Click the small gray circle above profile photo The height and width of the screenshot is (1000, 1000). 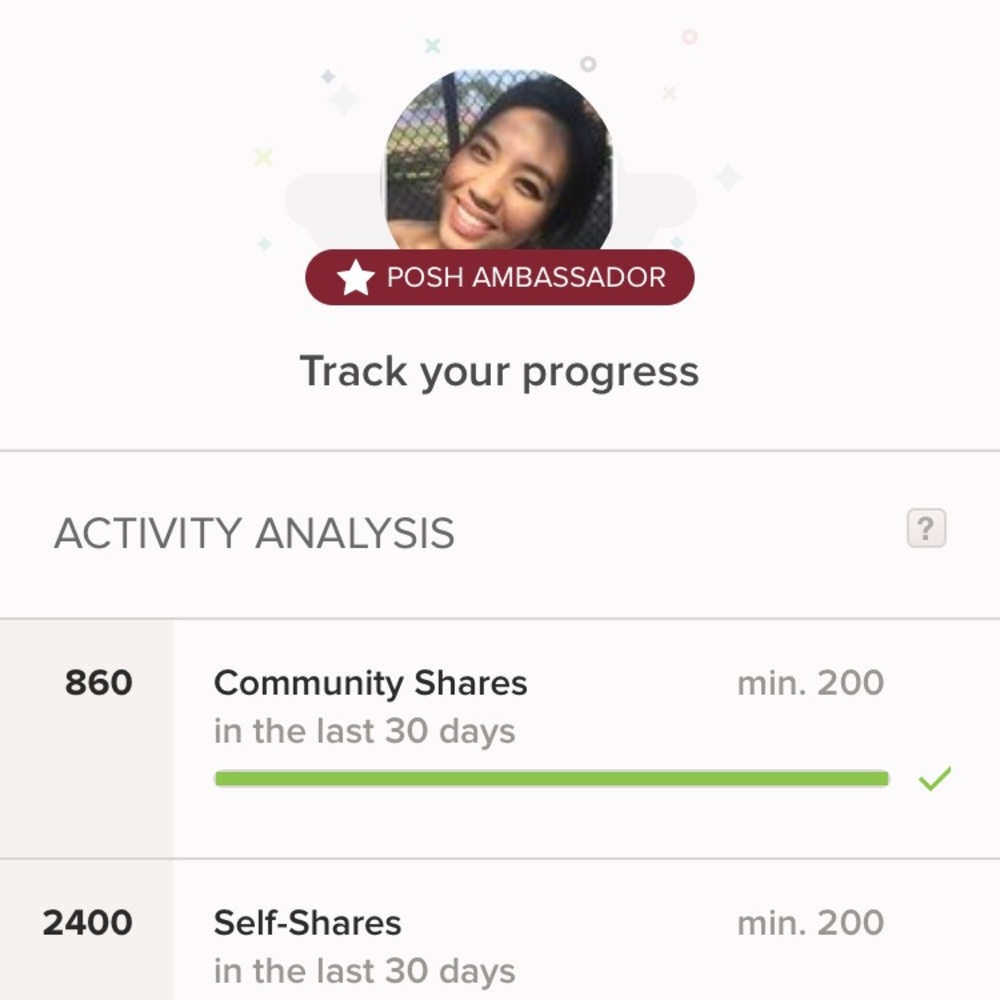(x=588, y=64)
